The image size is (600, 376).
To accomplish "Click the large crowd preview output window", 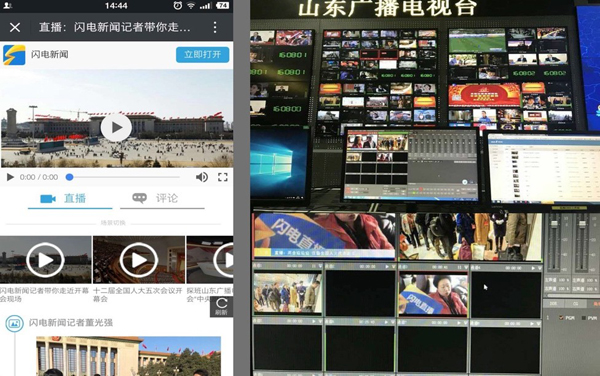I will point(471,237).
